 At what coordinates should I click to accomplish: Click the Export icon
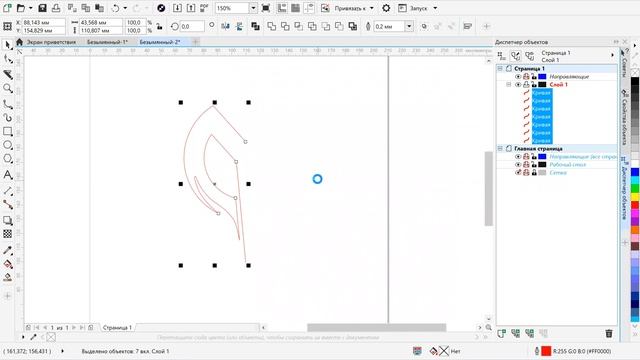coord(191,8)
